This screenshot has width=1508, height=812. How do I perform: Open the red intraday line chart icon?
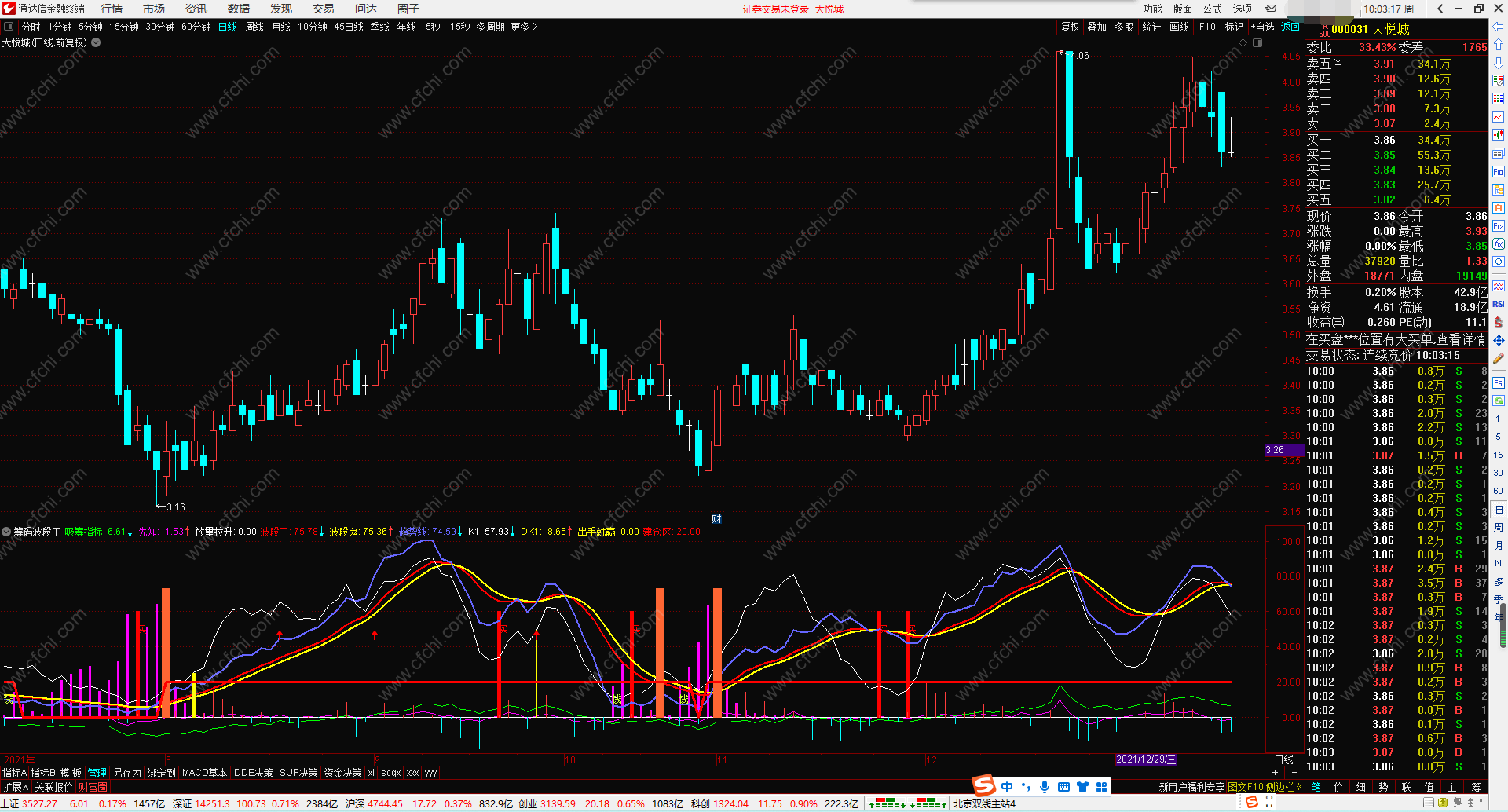point(1499,117)
